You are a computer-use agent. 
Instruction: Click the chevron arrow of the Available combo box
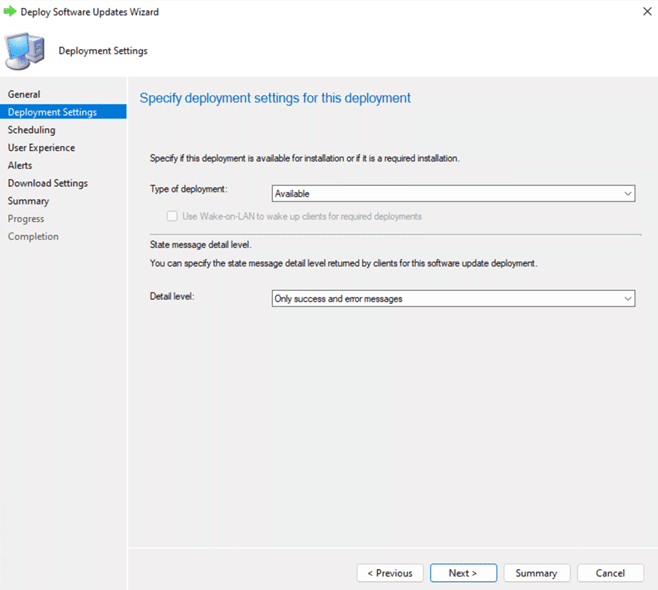pos(627,194)
